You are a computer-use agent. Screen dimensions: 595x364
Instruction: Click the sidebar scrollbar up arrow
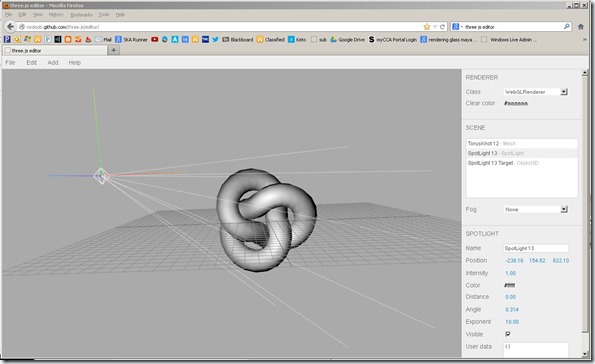584,73
